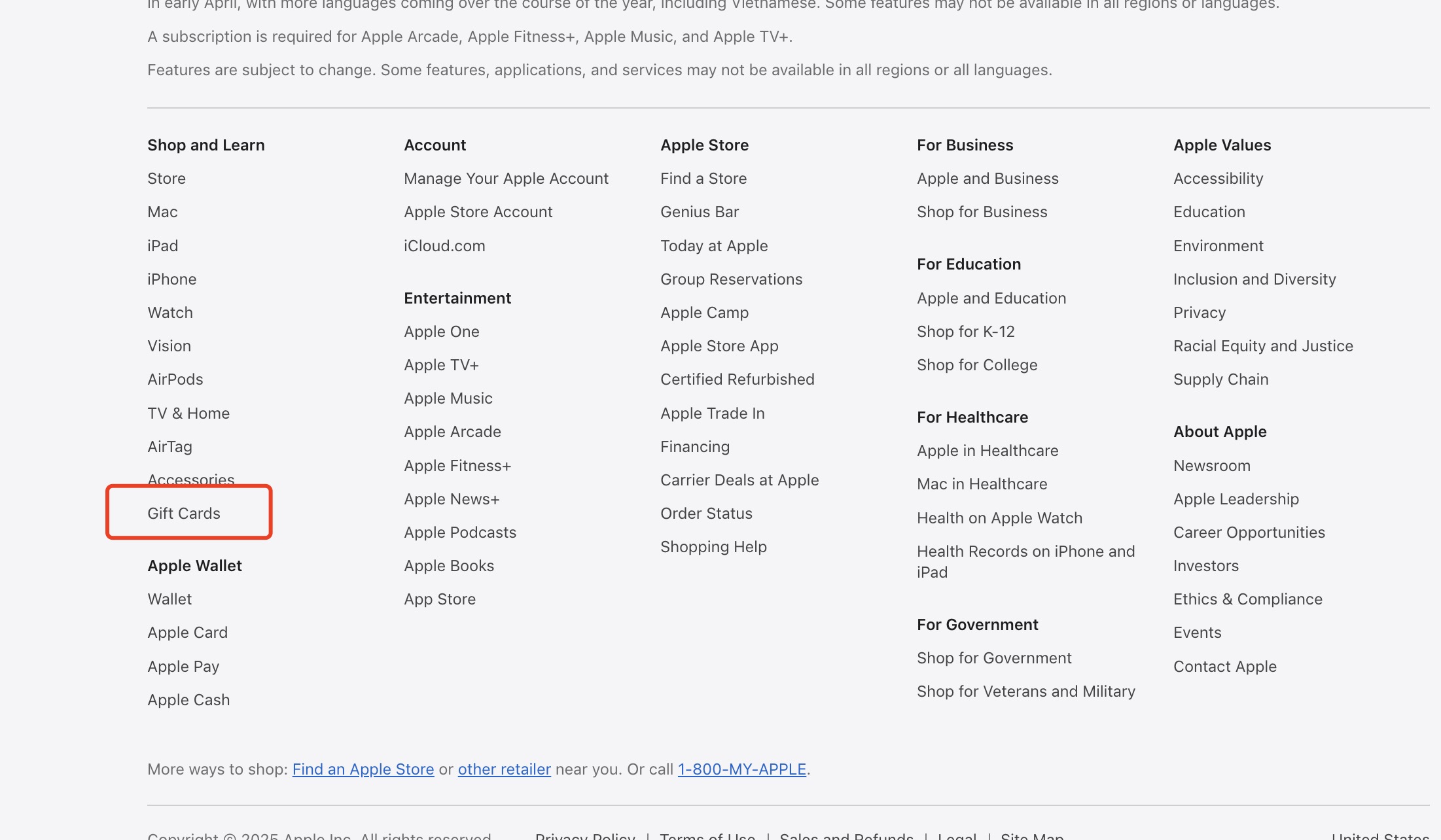The image size is (1441, 840).
Task: Open the Genius Bar link
Action: [700, 211]
